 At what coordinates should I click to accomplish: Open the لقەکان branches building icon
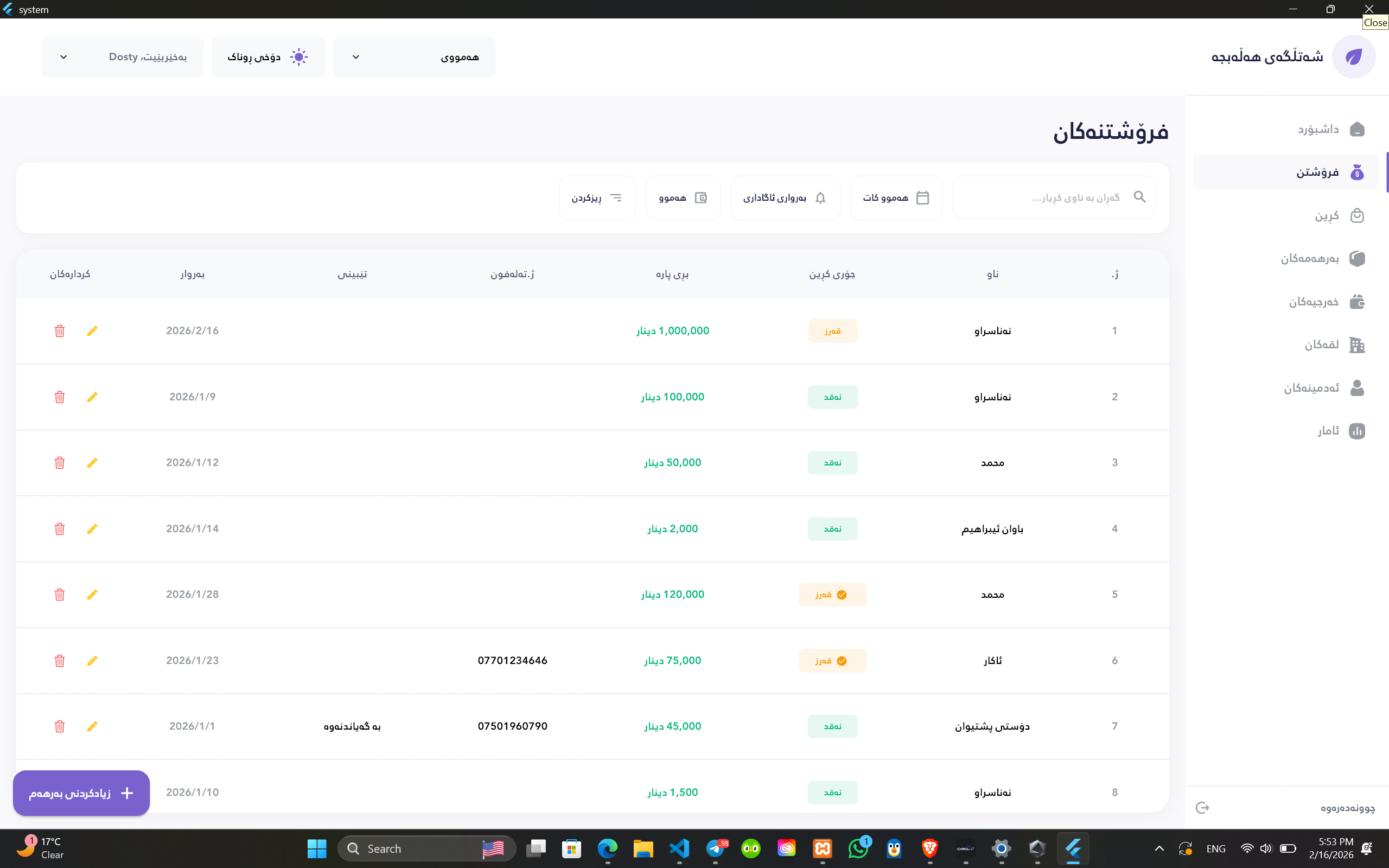pyautogui.click(x=1357, y=344)
